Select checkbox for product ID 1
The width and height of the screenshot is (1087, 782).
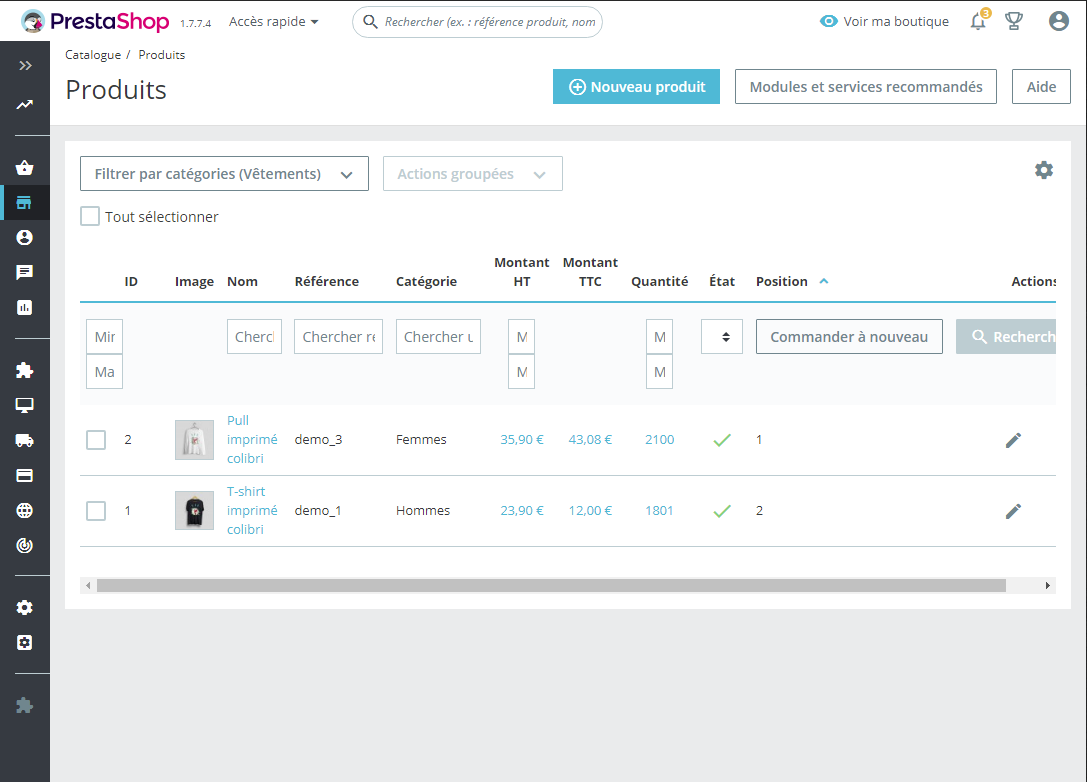(96, 511)
